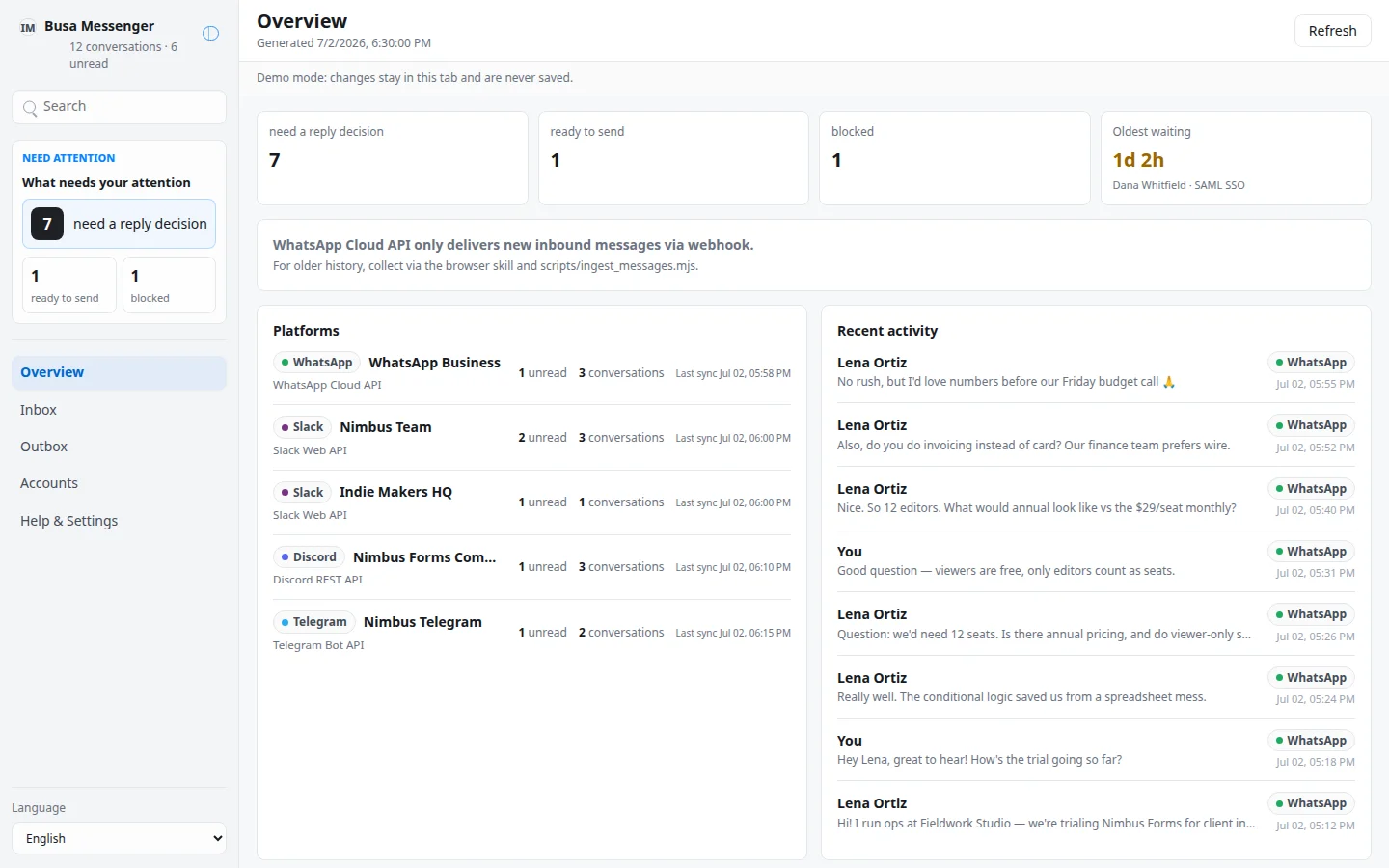Open the top 'need a reply decision' stat card
This screenshot has width=1389, height=868.
[x=392, y=158]
